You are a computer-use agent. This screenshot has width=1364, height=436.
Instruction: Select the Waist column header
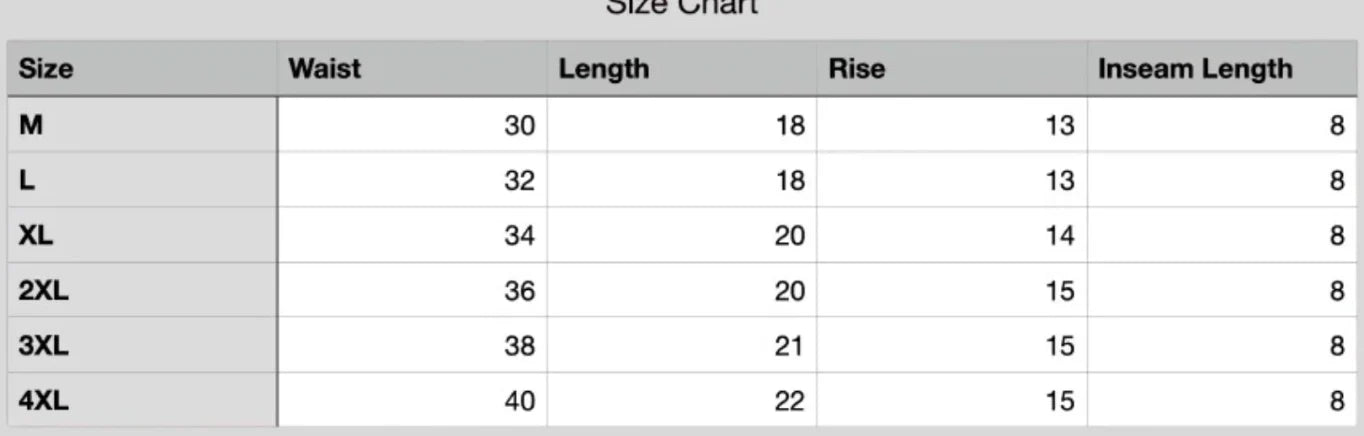324,69
